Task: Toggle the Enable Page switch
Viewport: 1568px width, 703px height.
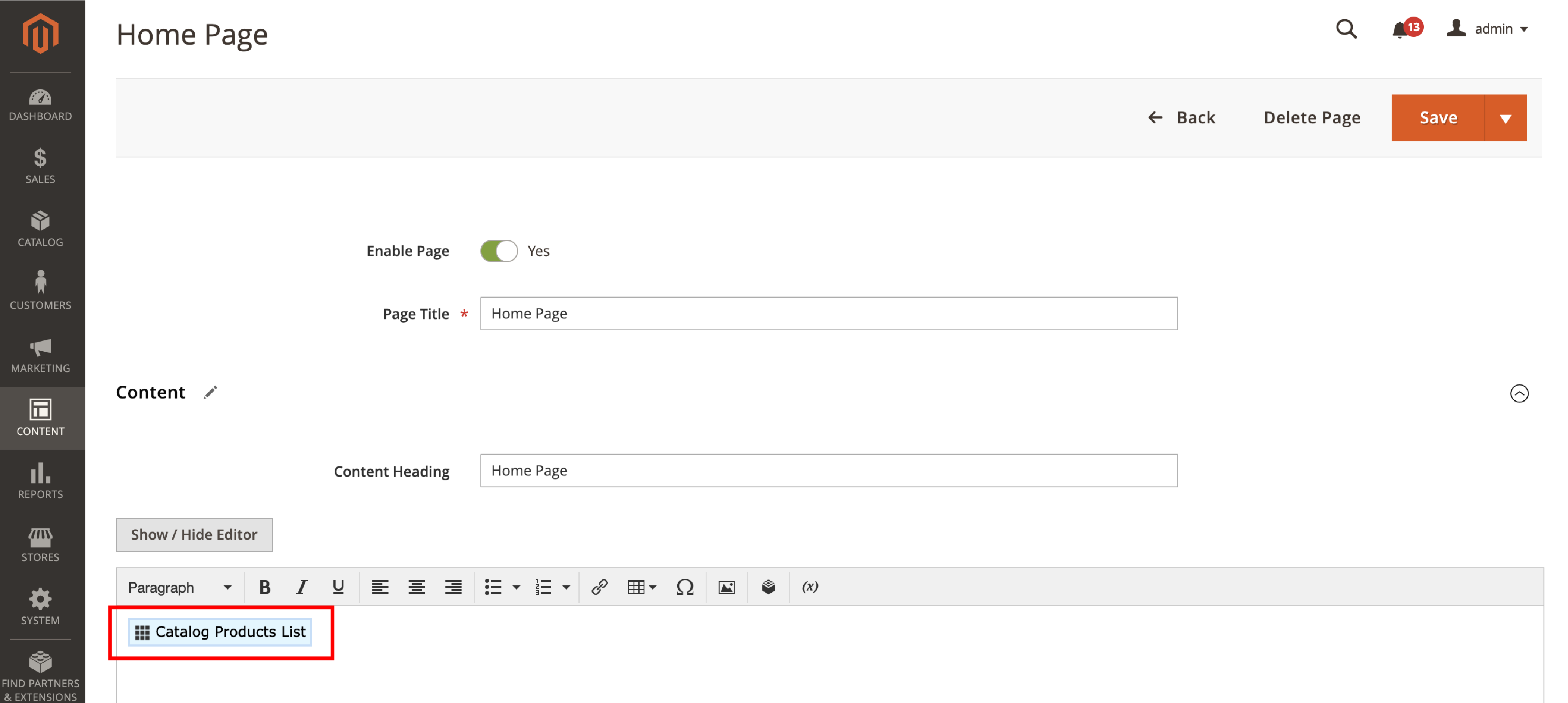Action: (498, 251)
